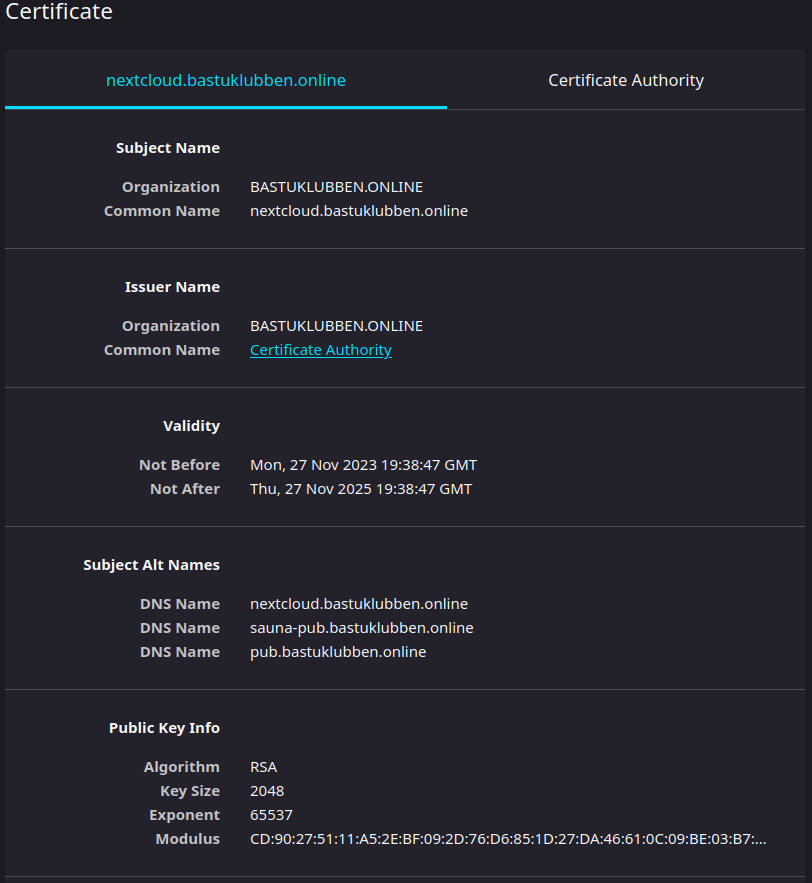Image resolution: width=812 pixels, height=883 pixels.
Task: Click the Key Size value 2048
Action: tap(267, 791)
